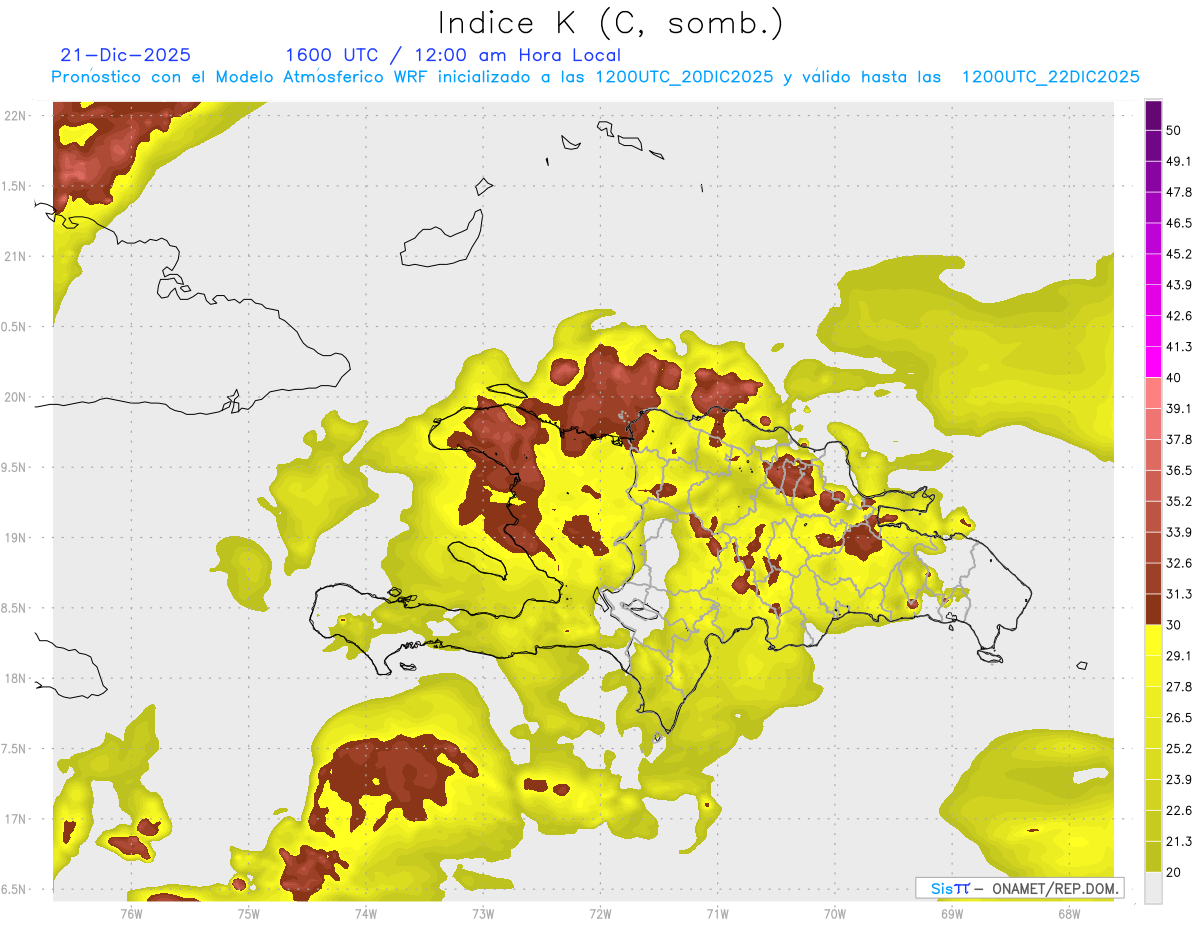Click the '18N' latitude label
Viewport: 1200px width, 927px height.
coord(15,678)
